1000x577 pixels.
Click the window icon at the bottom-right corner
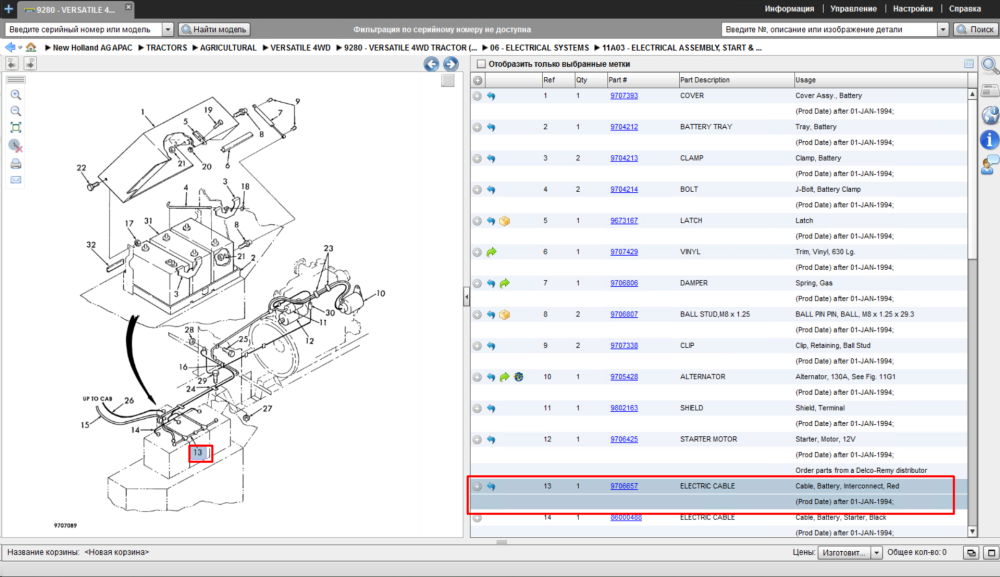[x=991, y=553]
